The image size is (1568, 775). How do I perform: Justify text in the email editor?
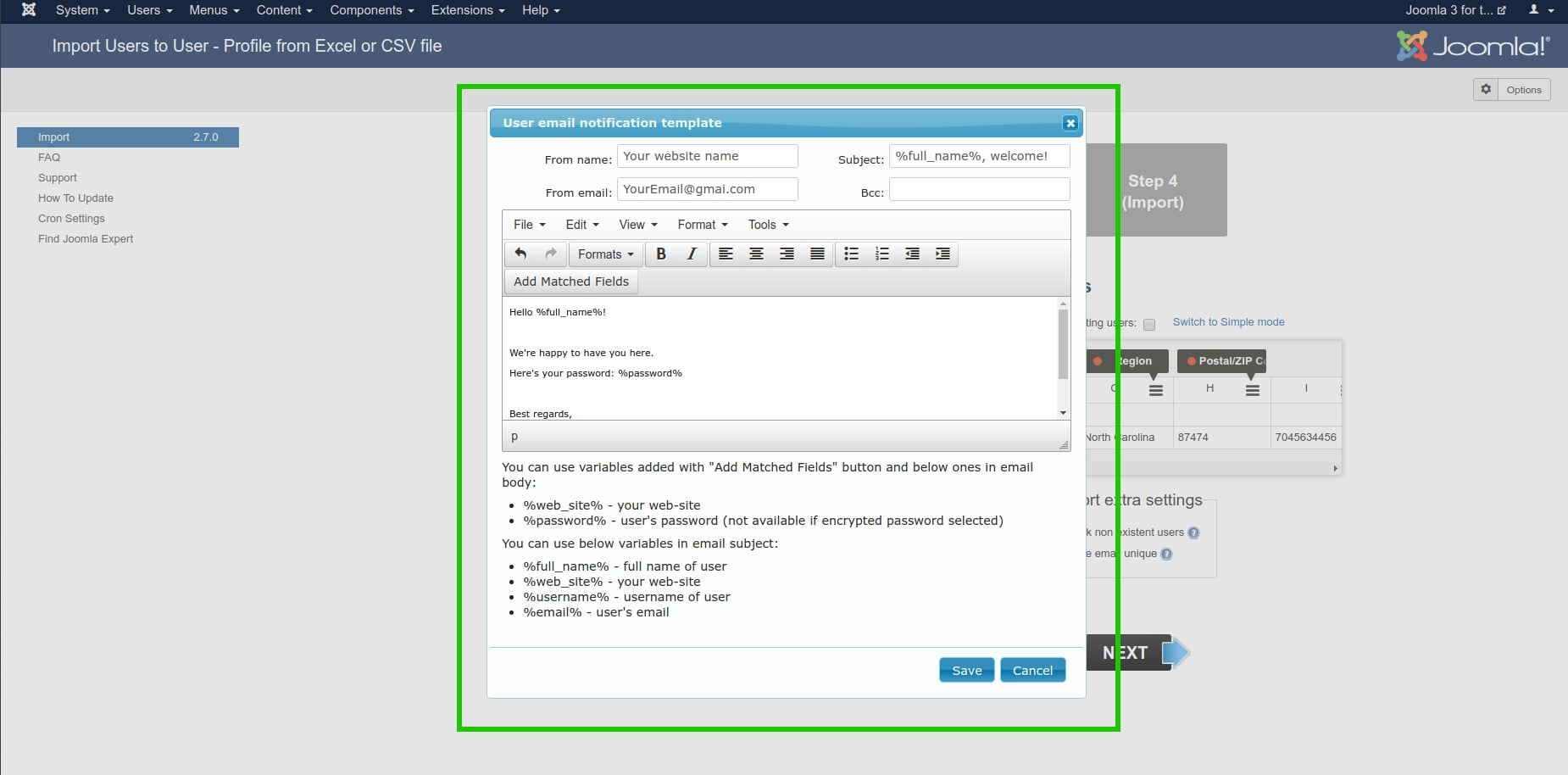[817, 254]
